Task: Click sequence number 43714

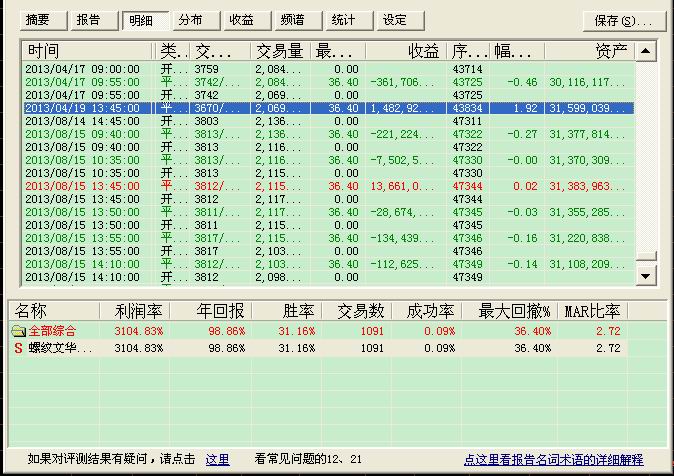Action: tap(468, 69)
